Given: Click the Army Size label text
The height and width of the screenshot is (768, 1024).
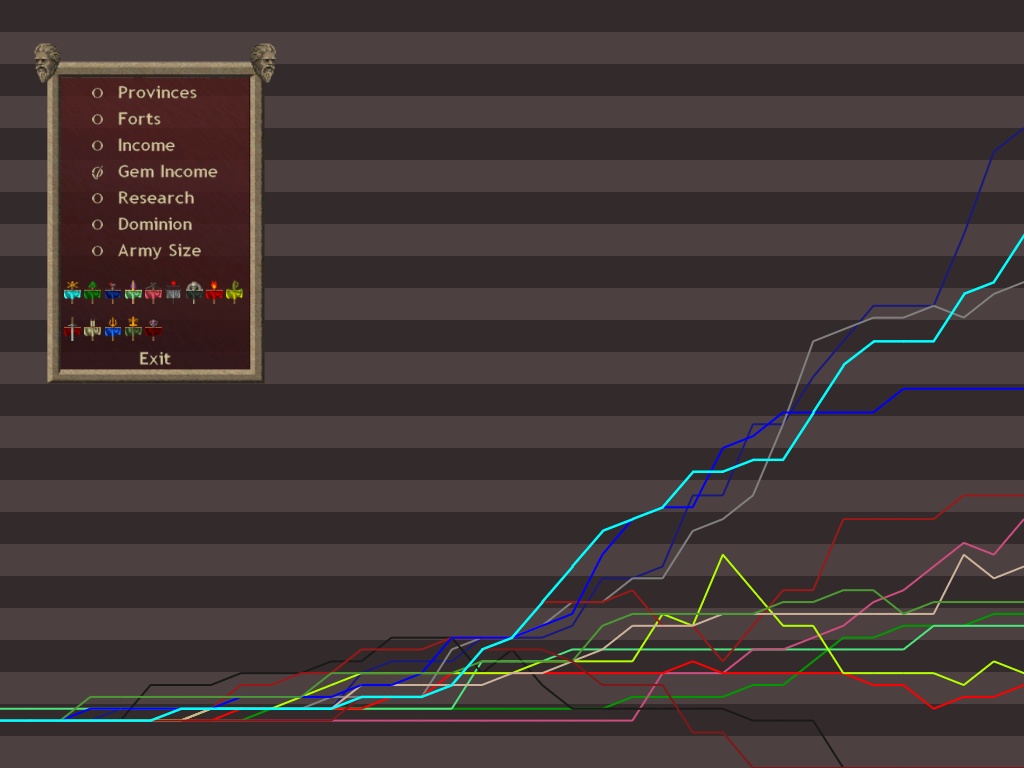Looking at the screenshot, I should (x=159, y=251).
